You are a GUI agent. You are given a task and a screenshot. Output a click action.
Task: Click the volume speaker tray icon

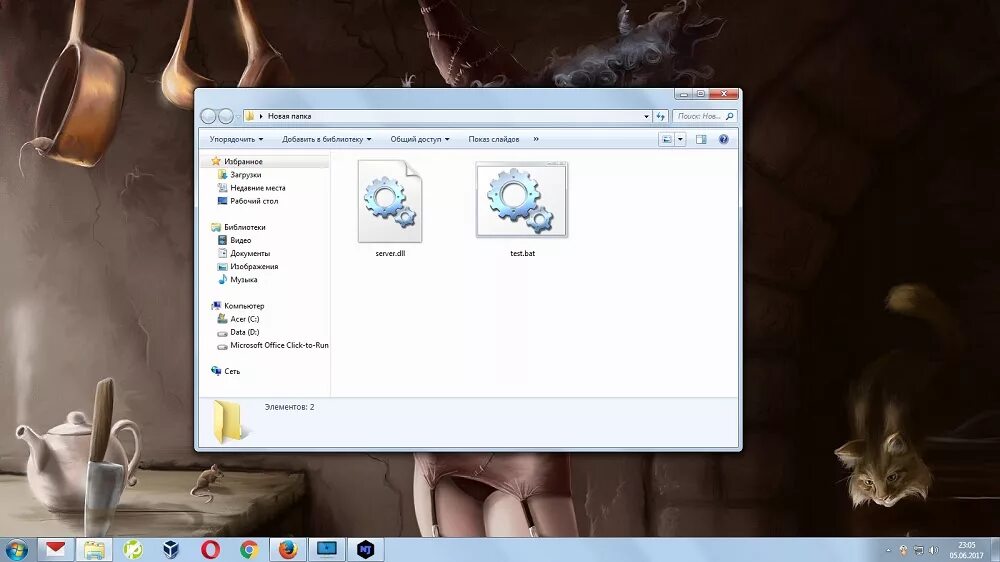click(x=934, y=550)
